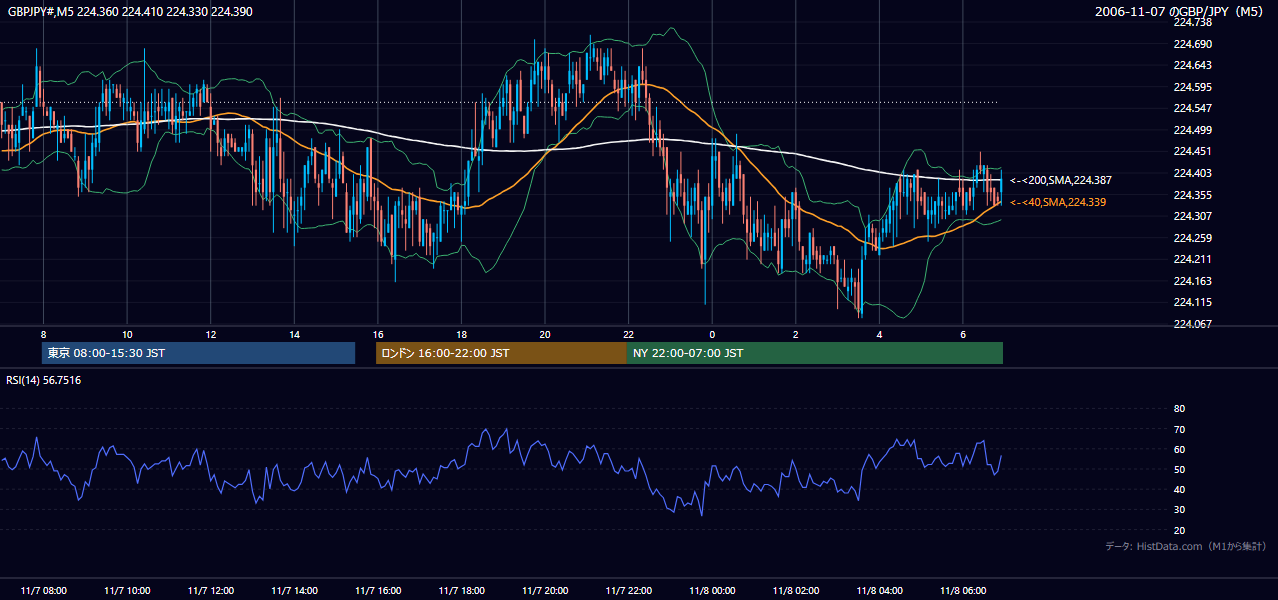Click price axis label 224.738
Image resolution: width=1278 pixels, height=600 pixels.
(1192, 22)
